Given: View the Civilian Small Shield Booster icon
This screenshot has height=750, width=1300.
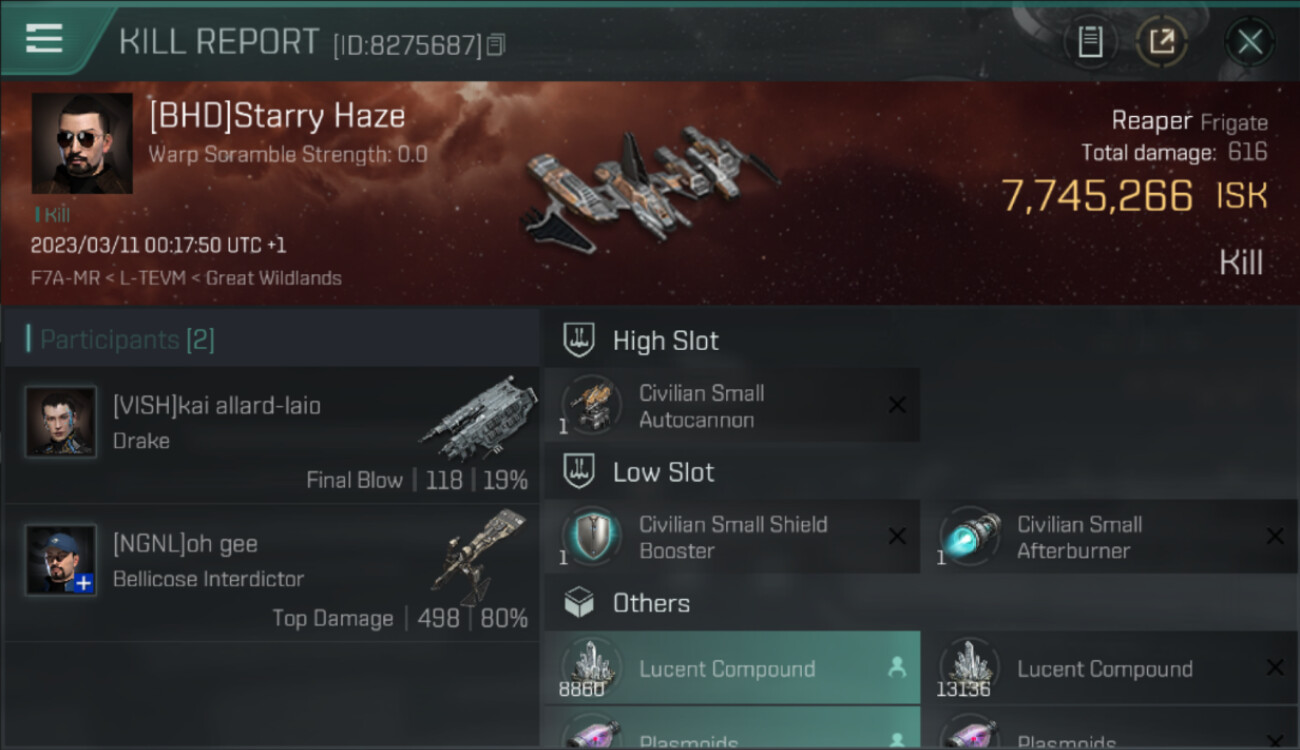Looking at the screenshot, I should pyautogui.click(x=591, y=537).
